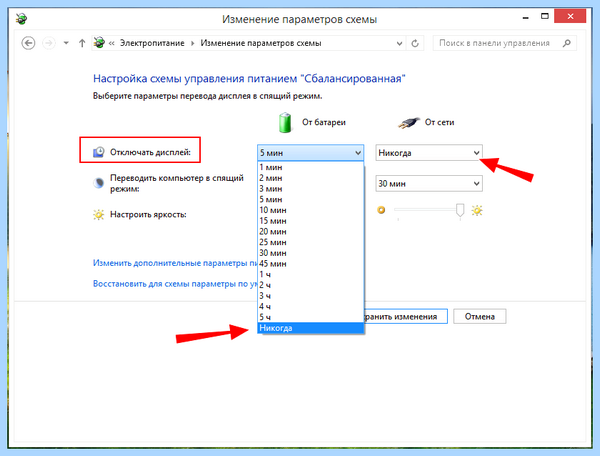Image resolution: width=600 pixels, height=456 pixels.
Task: Click the power plug icon От сети
Action: pyautogui.click(x=408, y=123)
